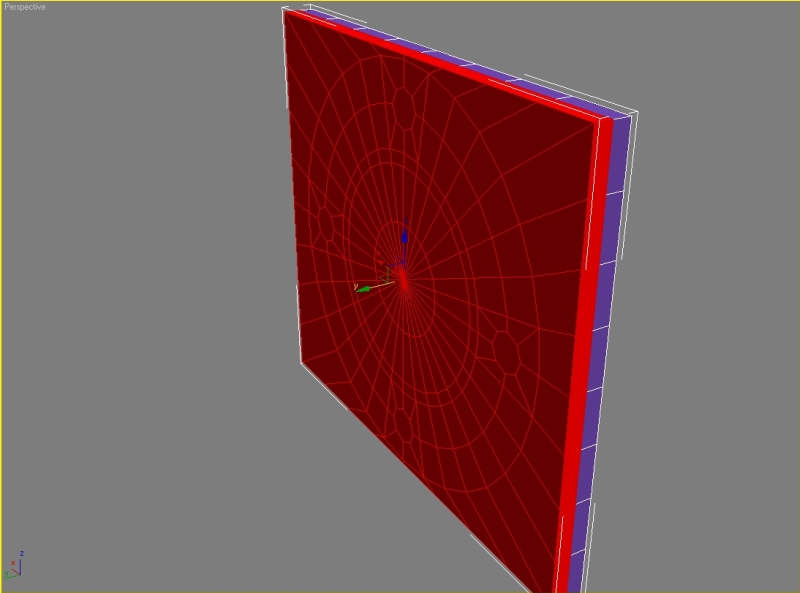Click the blue Z-axis gizmo arrow
Viewport: 800px width, 593px height.
pos(404,237)
